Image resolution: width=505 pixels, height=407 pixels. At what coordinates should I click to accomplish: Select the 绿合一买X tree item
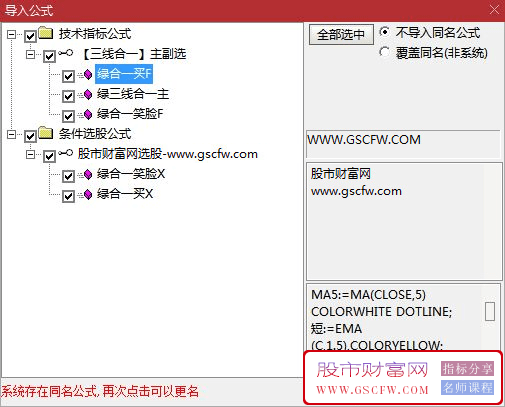pyautogui.click(x=125, y=194)
